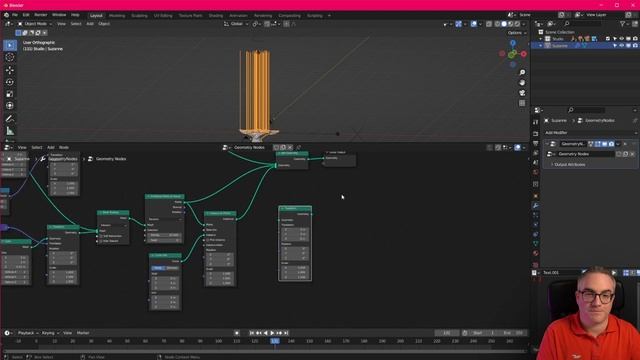Screen dimensions: 640x360
Task: Toggle Suzanne render camera in outliner
Action: click(635, 46)
